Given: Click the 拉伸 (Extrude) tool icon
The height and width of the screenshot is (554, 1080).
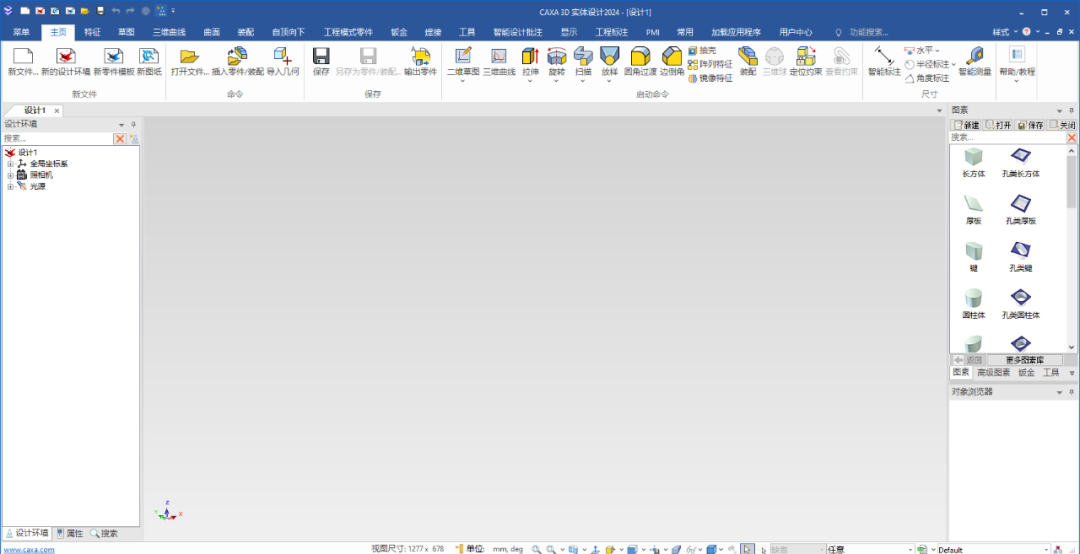Looking at the screenshot, I should (530, 57).
